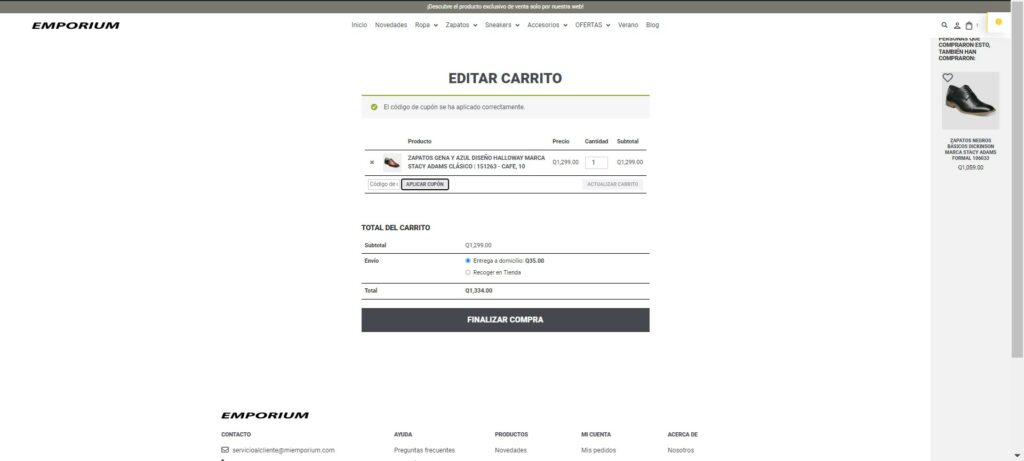Open the Blog menu item
Image resolution: width=1024 pixels, height=461 pixels.
(652, 25)
